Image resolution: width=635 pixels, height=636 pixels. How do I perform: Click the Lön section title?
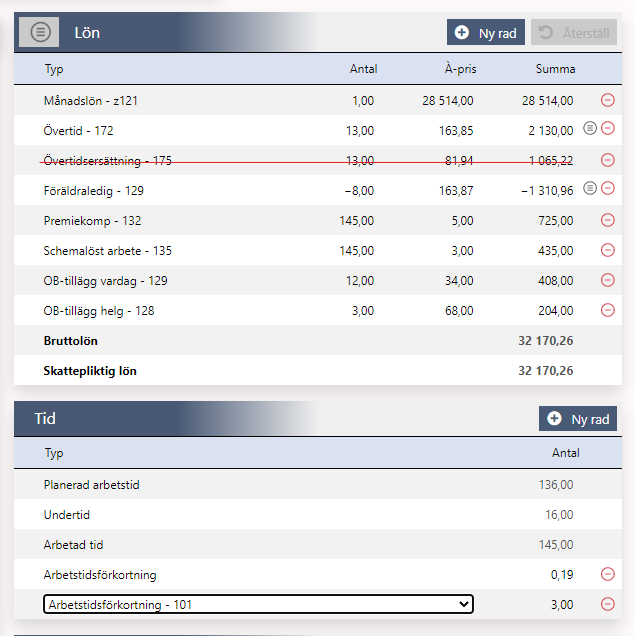87,33
